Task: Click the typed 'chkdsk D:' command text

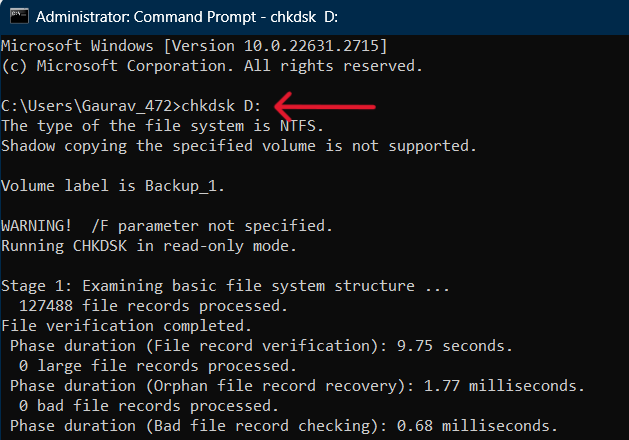Action: click(219, 106)
